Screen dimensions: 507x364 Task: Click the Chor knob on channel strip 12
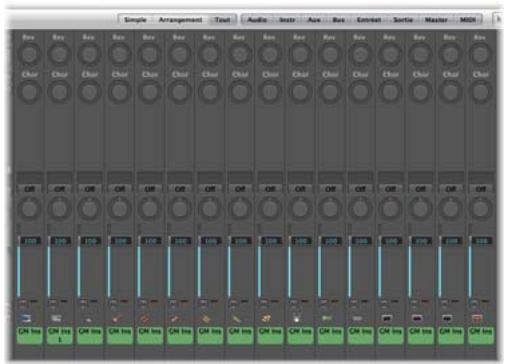click(360, 92)
